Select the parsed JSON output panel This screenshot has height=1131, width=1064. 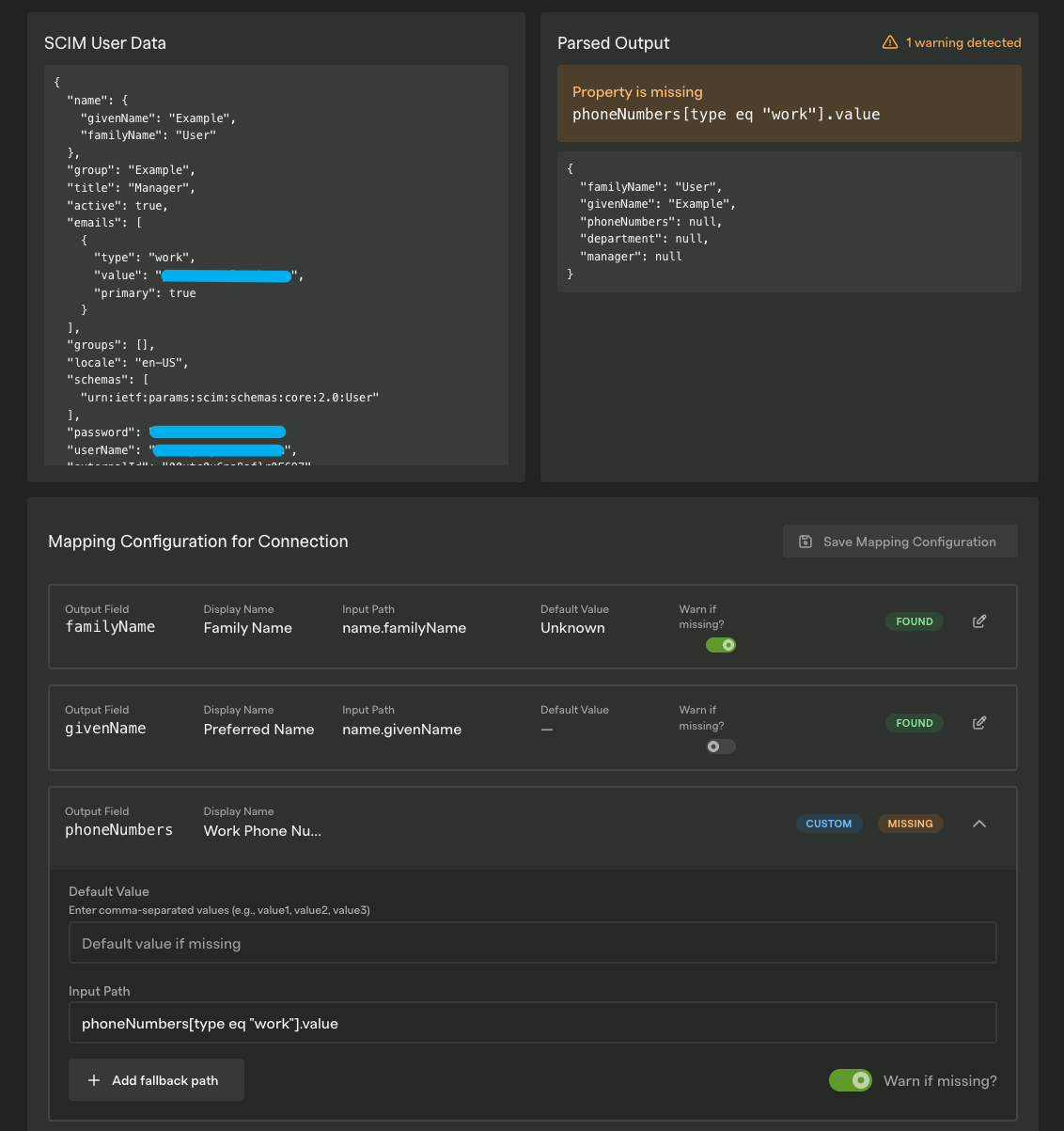[790, 221]
